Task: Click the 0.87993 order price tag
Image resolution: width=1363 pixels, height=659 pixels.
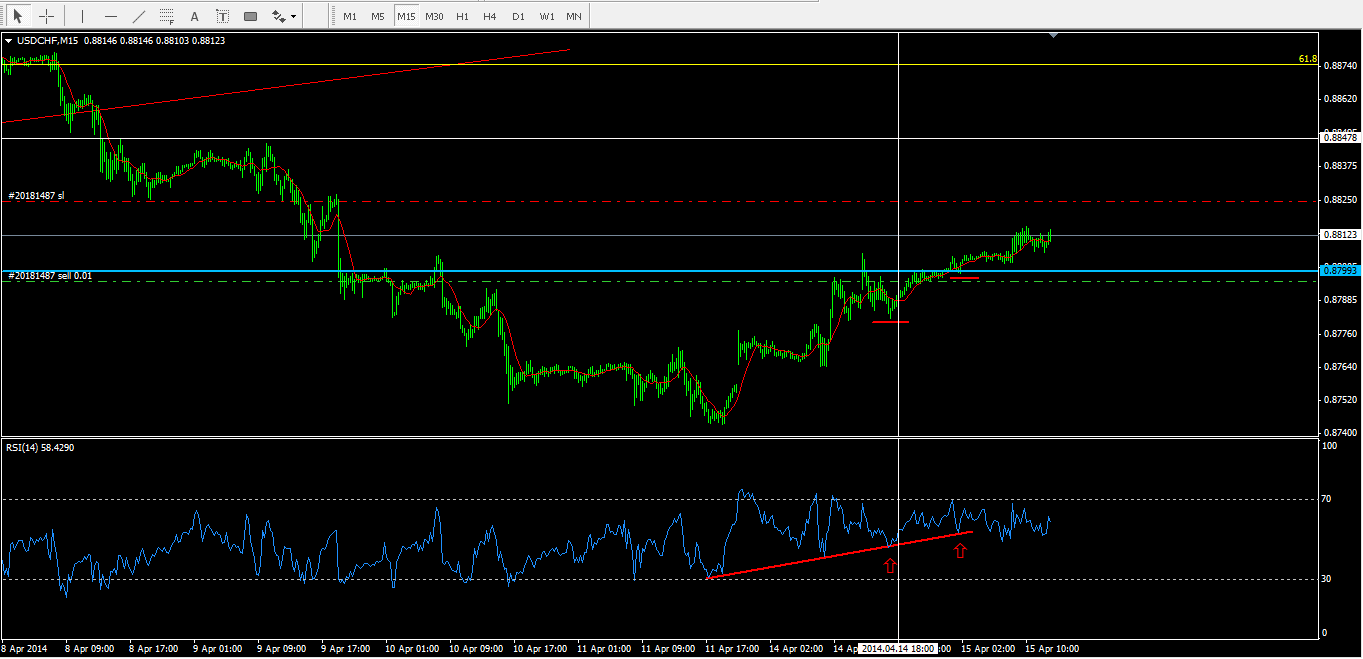Action: point(1340,270)
